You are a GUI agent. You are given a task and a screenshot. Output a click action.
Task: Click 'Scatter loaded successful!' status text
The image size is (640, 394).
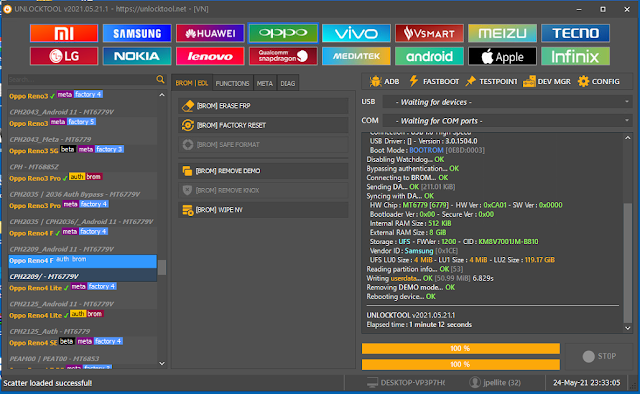point(48,383)
